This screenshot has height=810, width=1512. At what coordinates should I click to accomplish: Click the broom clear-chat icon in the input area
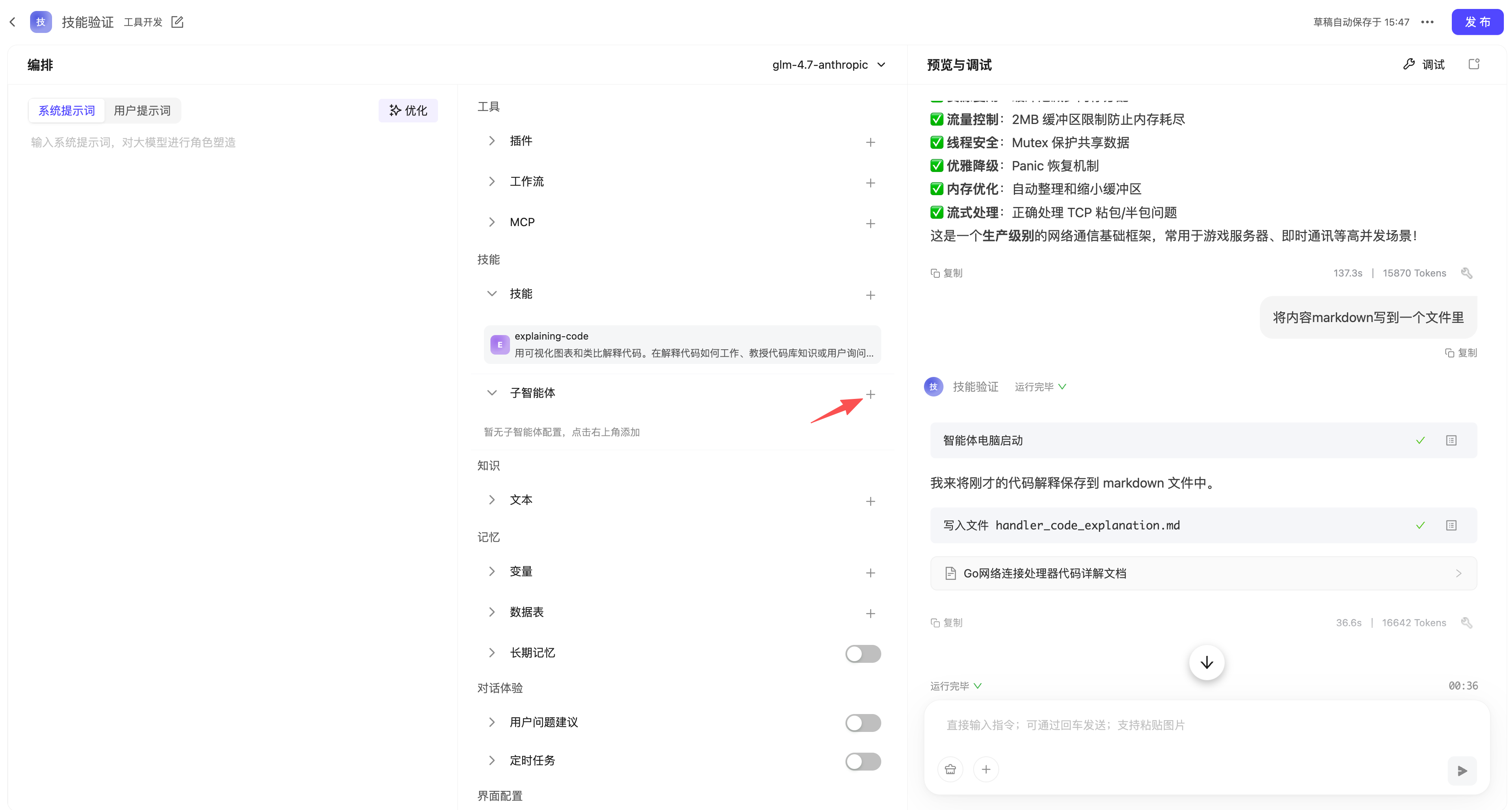[x=950, y=769]
